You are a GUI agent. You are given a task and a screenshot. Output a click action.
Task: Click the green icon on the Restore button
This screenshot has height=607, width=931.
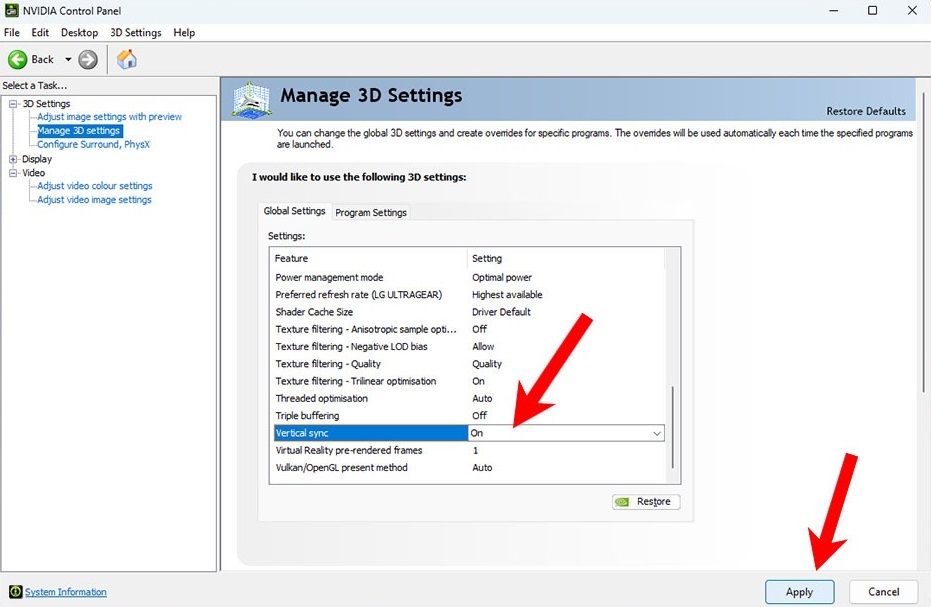(x=622, y=501)
